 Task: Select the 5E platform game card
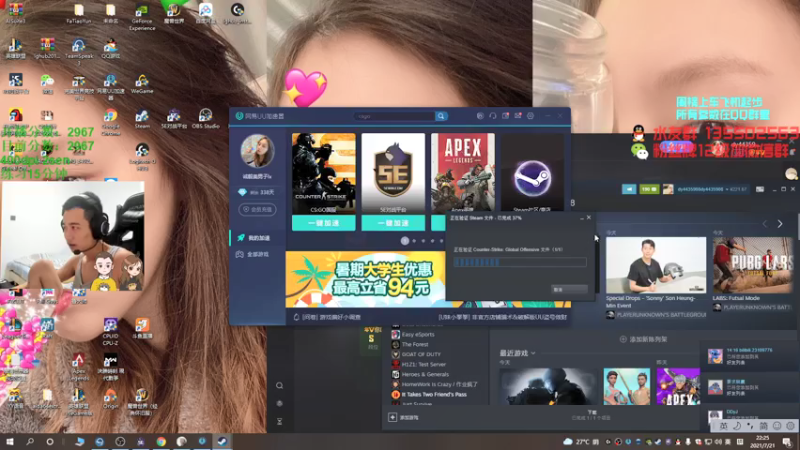tap(393, 173)
